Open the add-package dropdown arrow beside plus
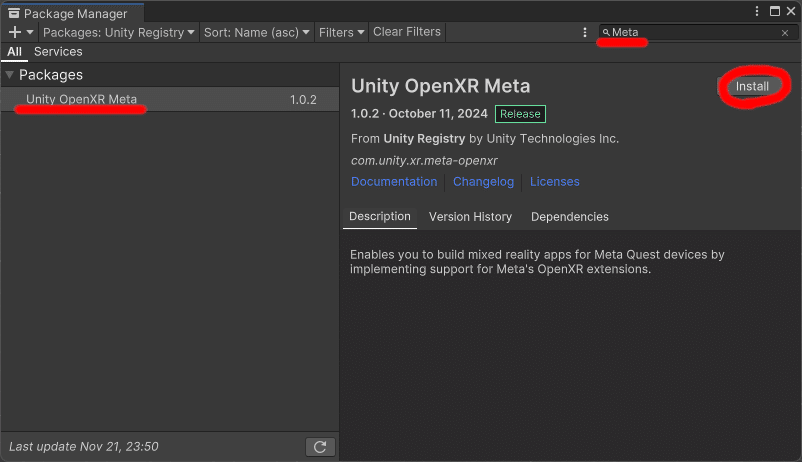 click(x=30, y=32)
